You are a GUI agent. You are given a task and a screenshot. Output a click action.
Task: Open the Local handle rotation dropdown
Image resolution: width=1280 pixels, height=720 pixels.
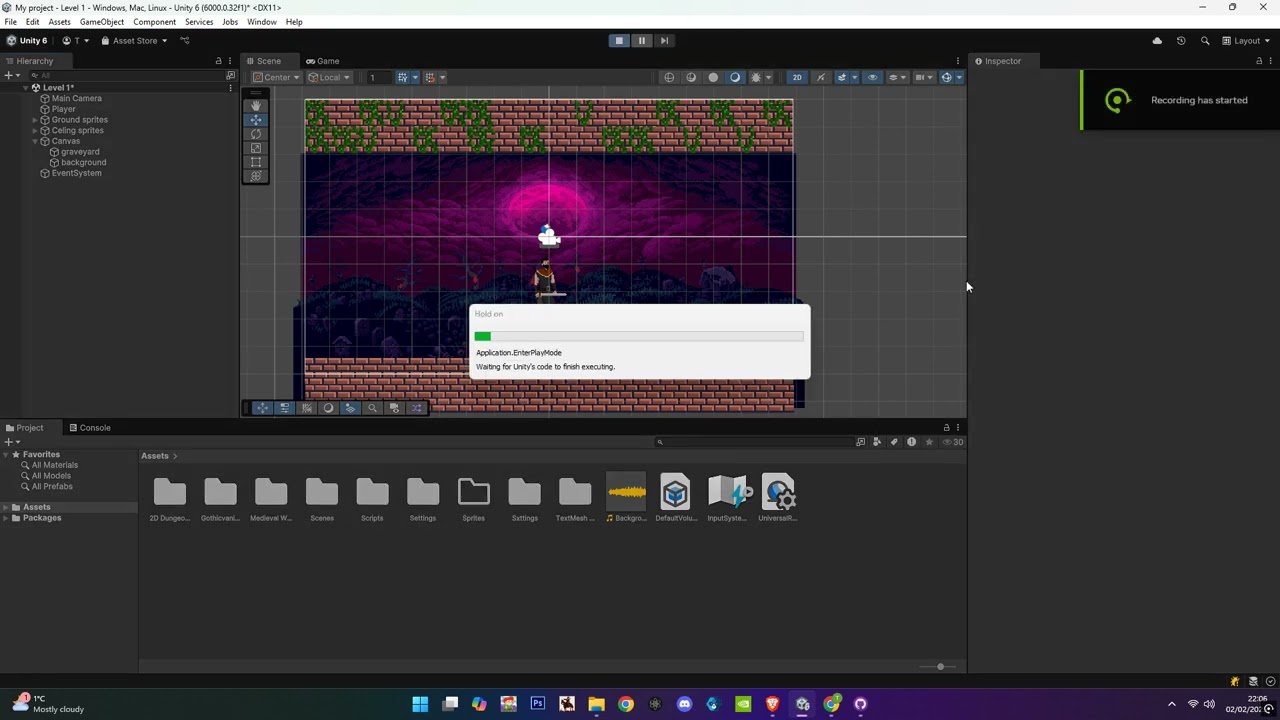pyautogui.click(x=329, y=77)
